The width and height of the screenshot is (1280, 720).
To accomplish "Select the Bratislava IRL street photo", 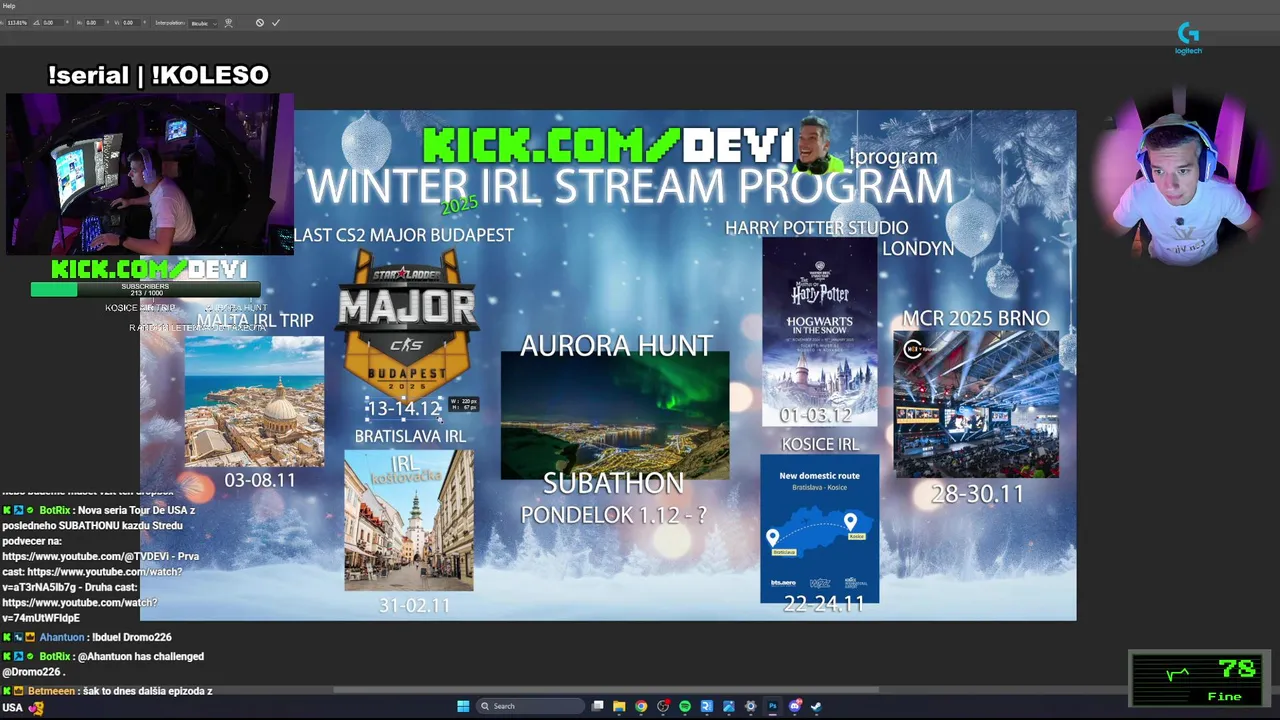I will (x=409, y=520).
